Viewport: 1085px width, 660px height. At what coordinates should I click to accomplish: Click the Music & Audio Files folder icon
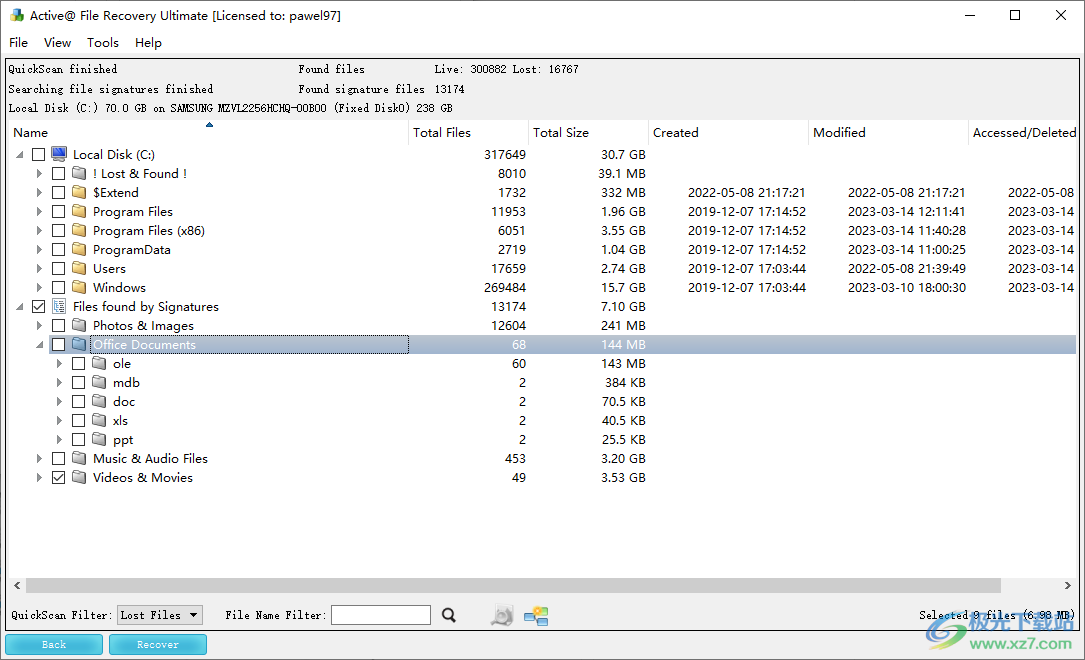(80, 459)
